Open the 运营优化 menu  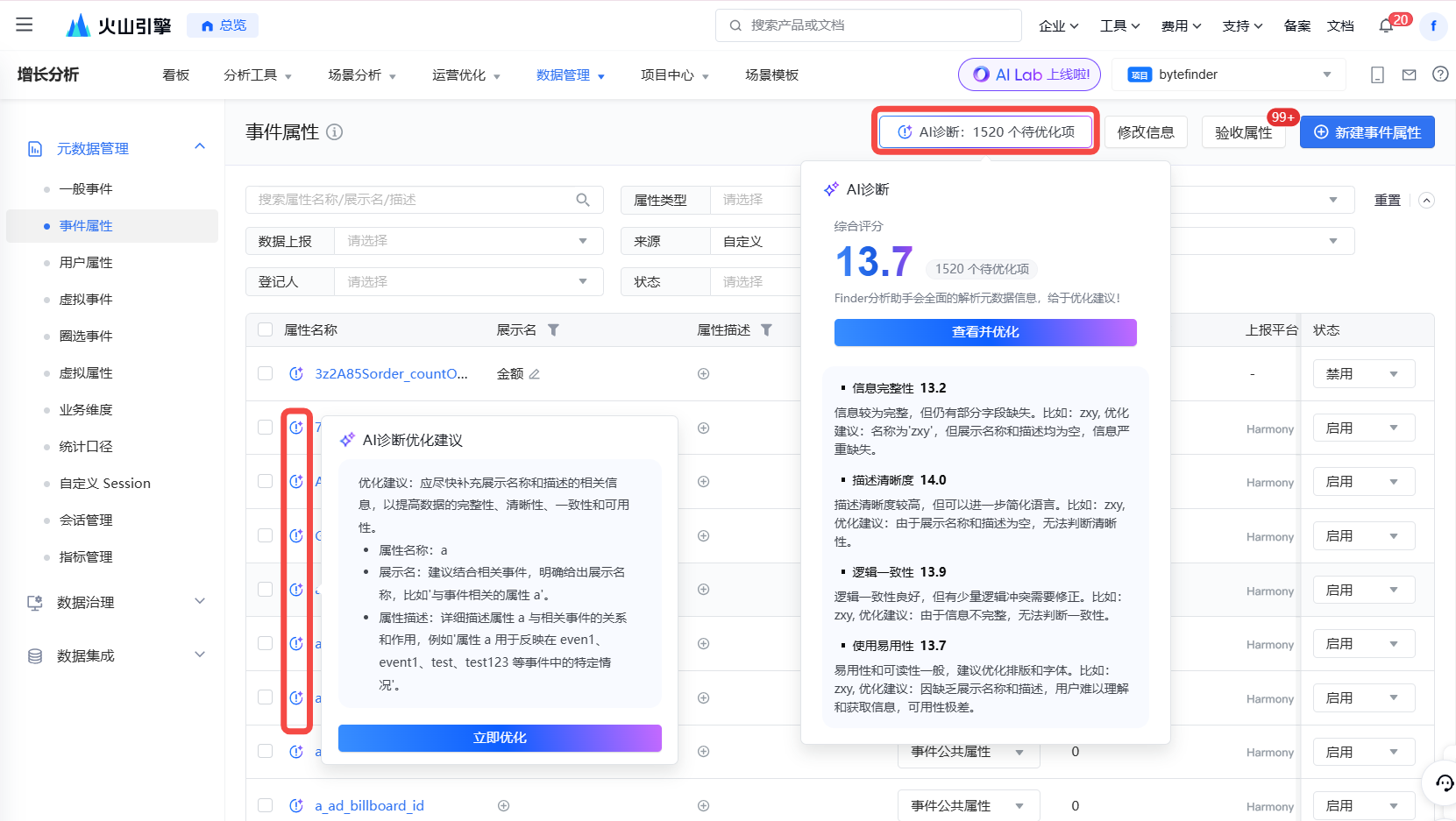tap(466, 75)
